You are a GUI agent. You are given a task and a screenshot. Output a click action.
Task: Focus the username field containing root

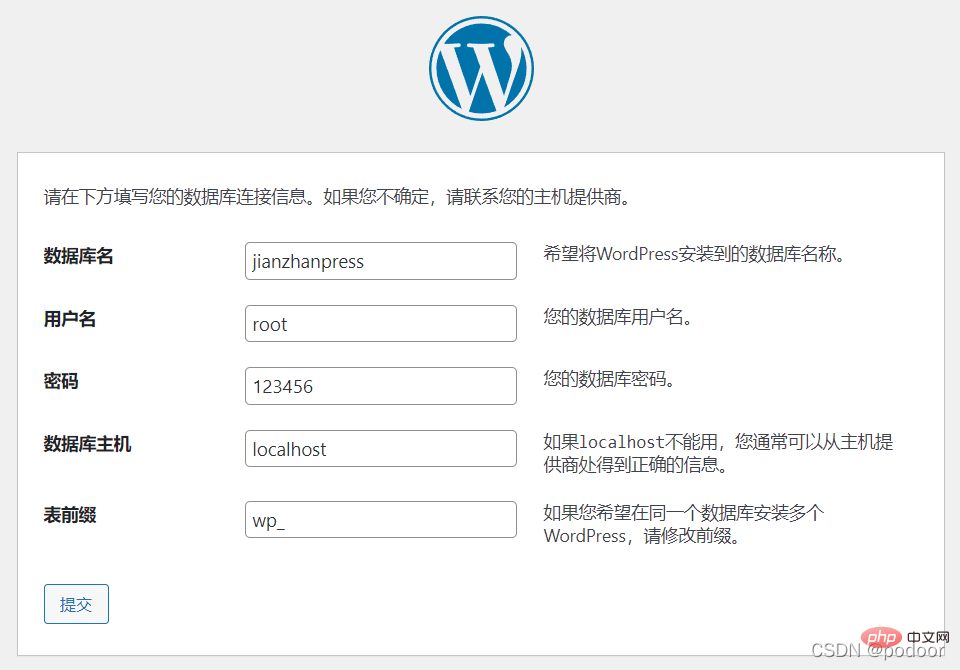[x=380, y=324]
